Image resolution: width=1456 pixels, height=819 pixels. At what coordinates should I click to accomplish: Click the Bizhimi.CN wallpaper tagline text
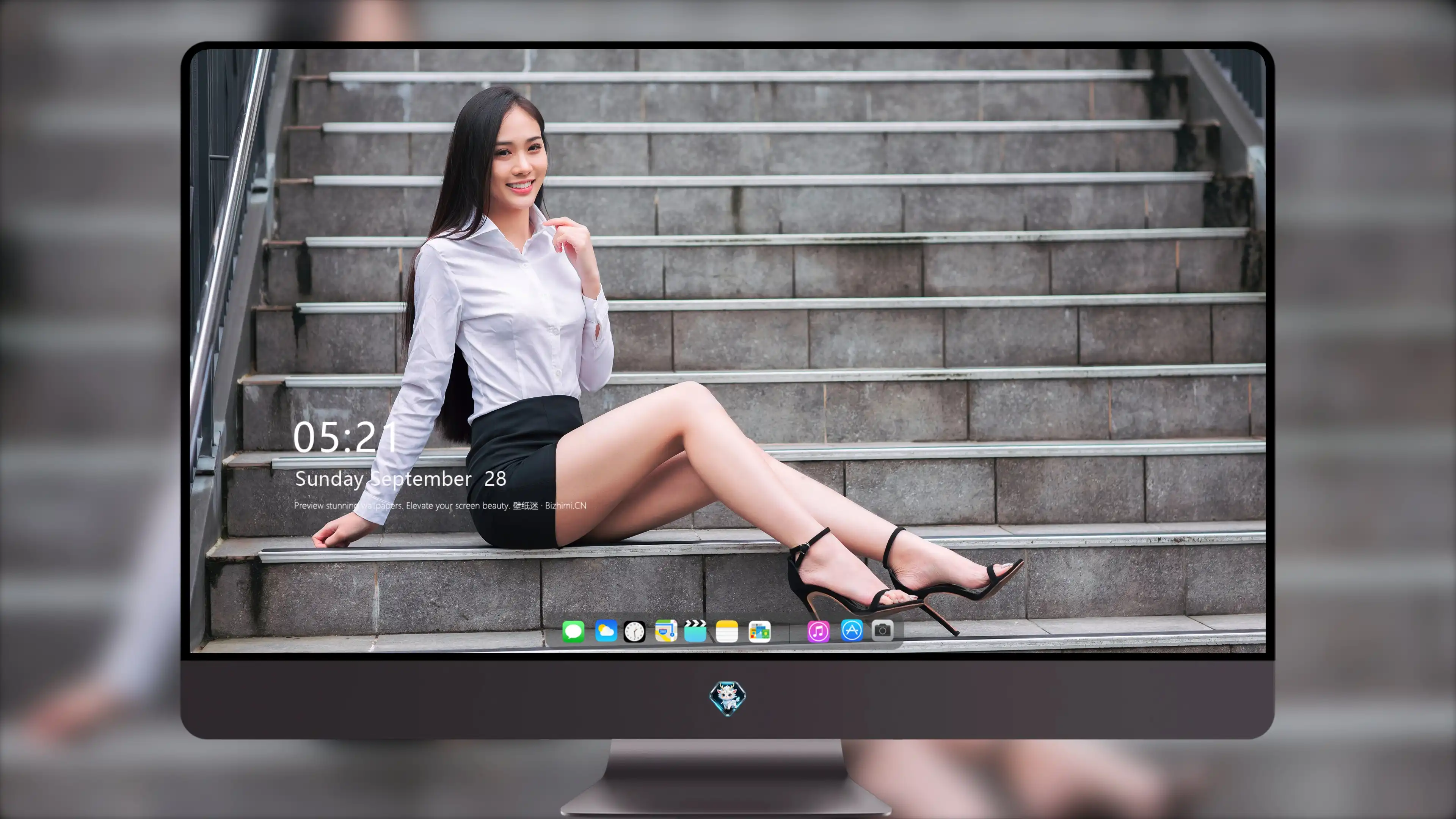(x=440, y=505)
